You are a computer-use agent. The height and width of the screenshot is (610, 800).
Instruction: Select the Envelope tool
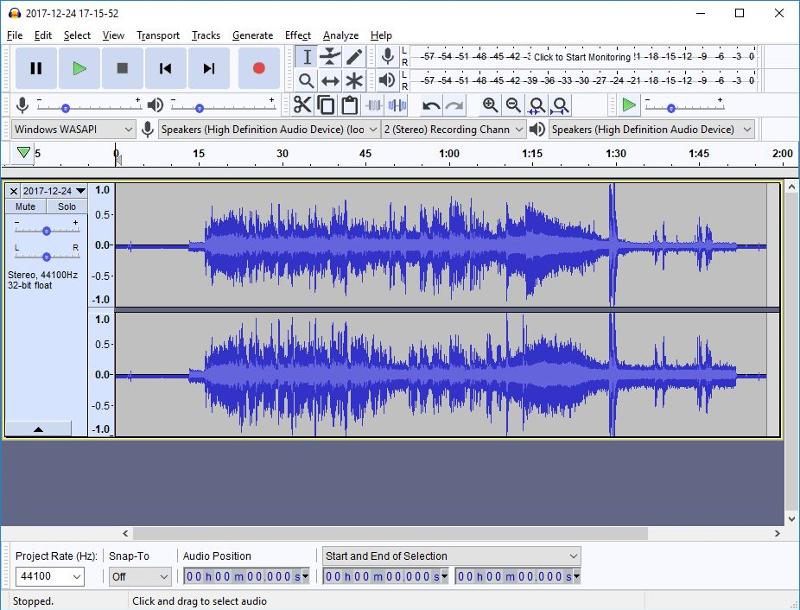pyautogui.click(x=330, y=57)
